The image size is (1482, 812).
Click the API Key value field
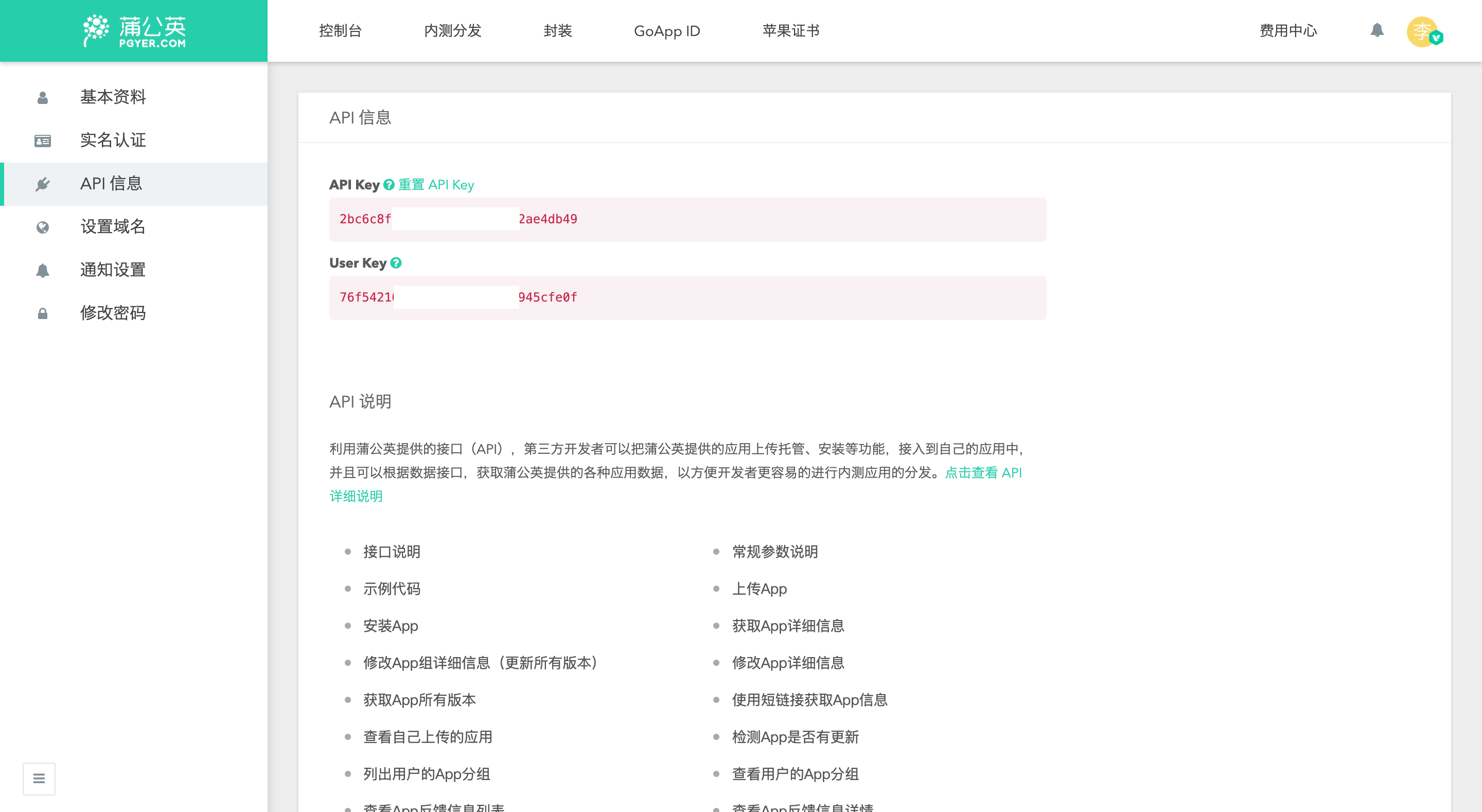click(687, 219)
